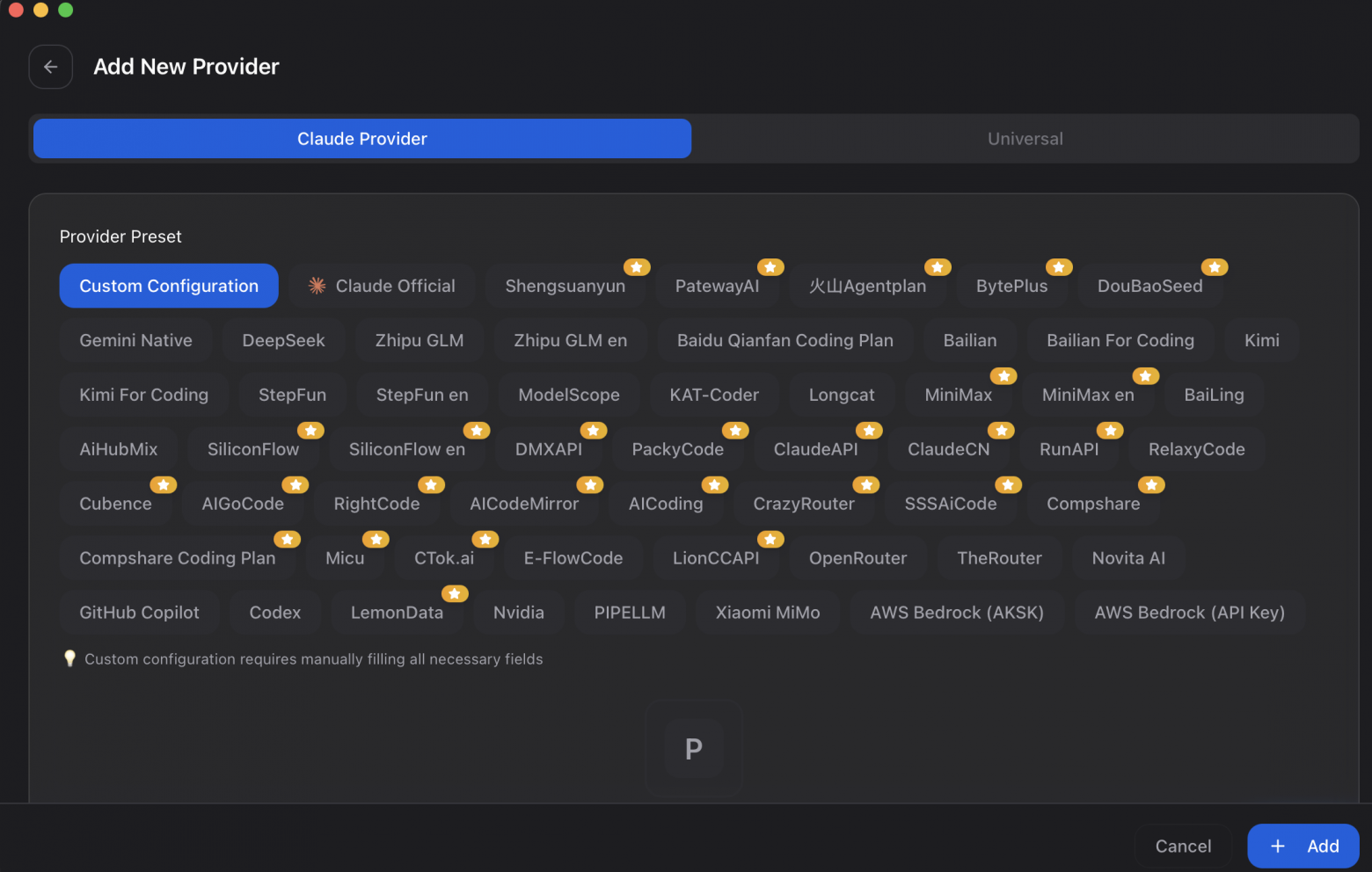Screen dimensions: 1372x872
Task: Select the CrazyRouter preset
Action: pyautogui.click(x=804, y=504)
